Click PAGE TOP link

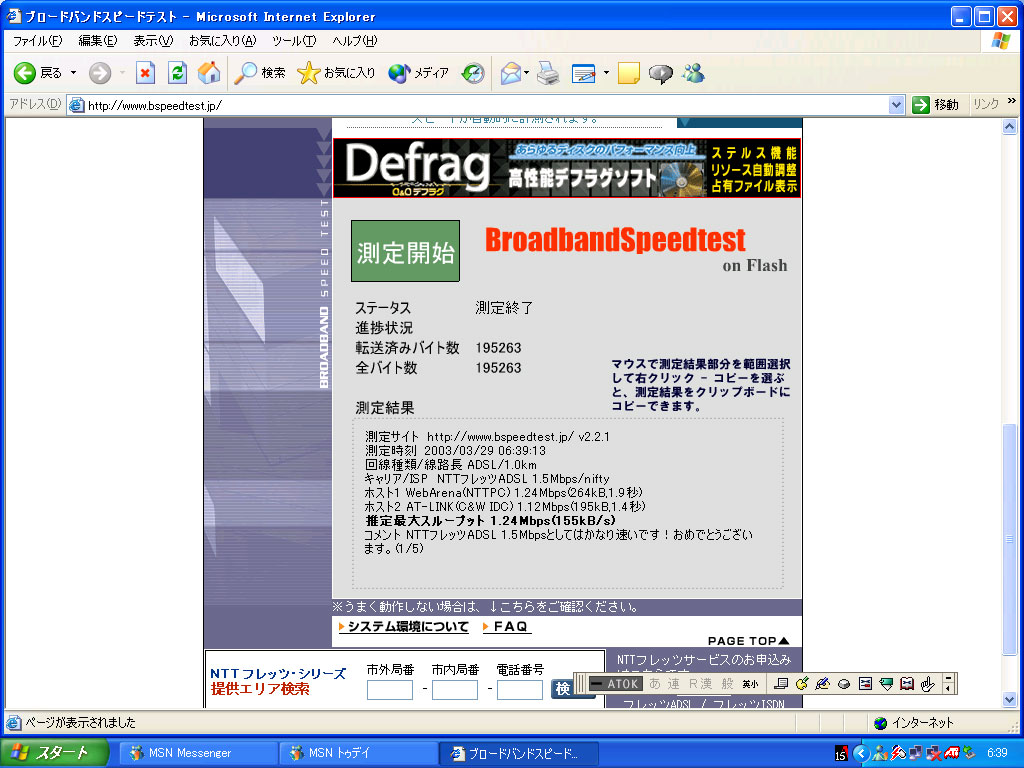pyautogui.click(x=748, y=641)
